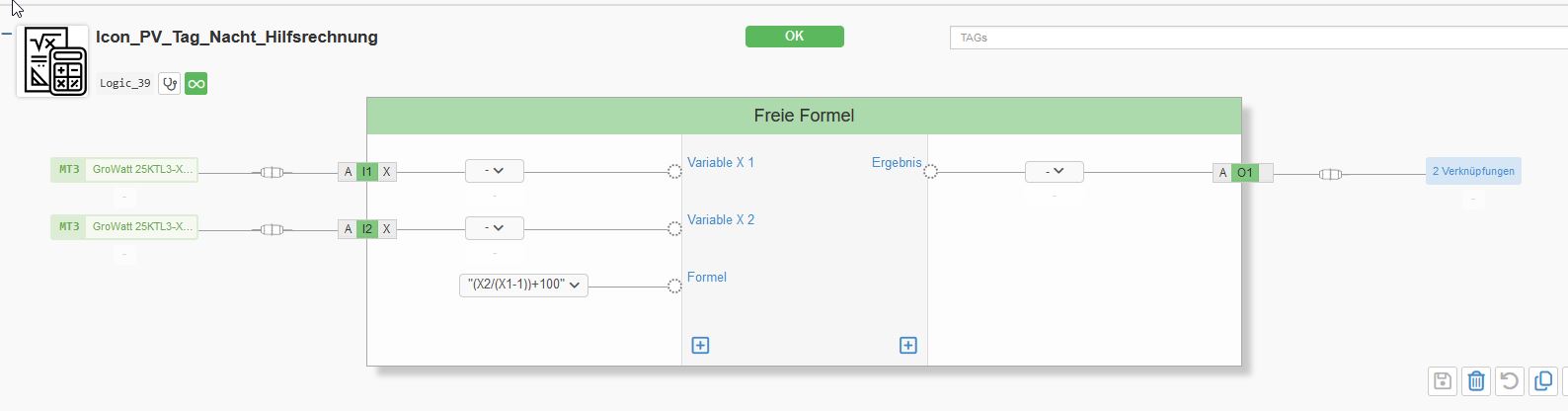1568x411 pixels.
Task: Open the Ergebnis output dropdown
Action: pos(1054,172)
